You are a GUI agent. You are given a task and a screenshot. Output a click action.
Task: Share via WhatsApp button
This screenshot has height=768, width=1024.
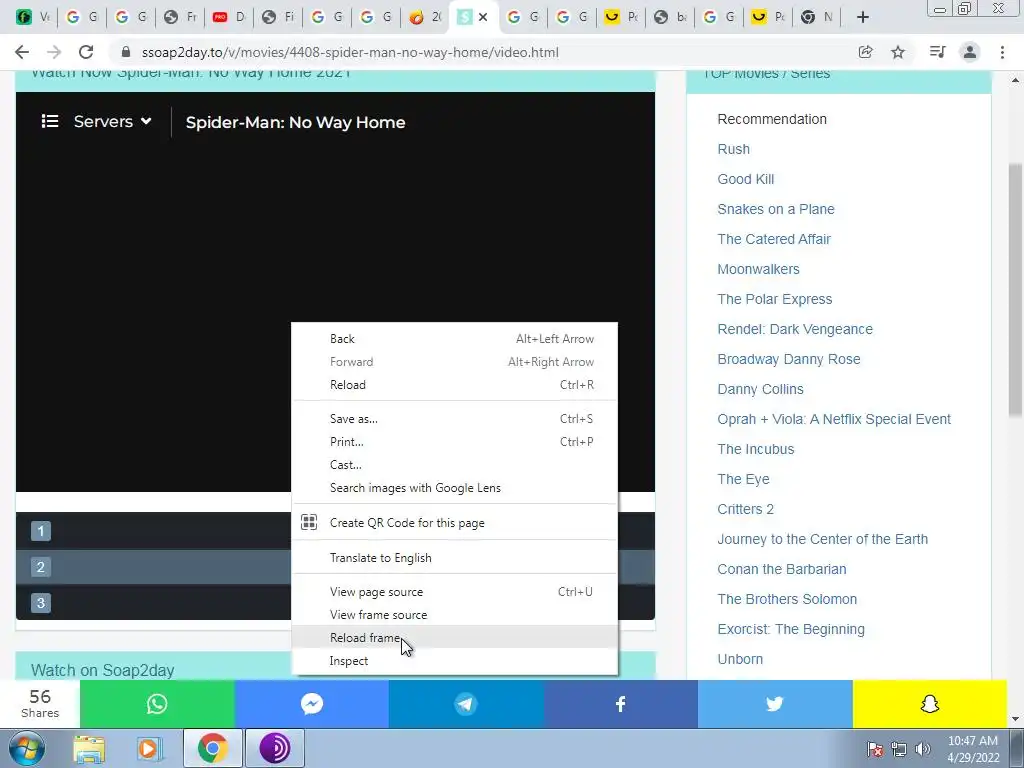(157, 703)
